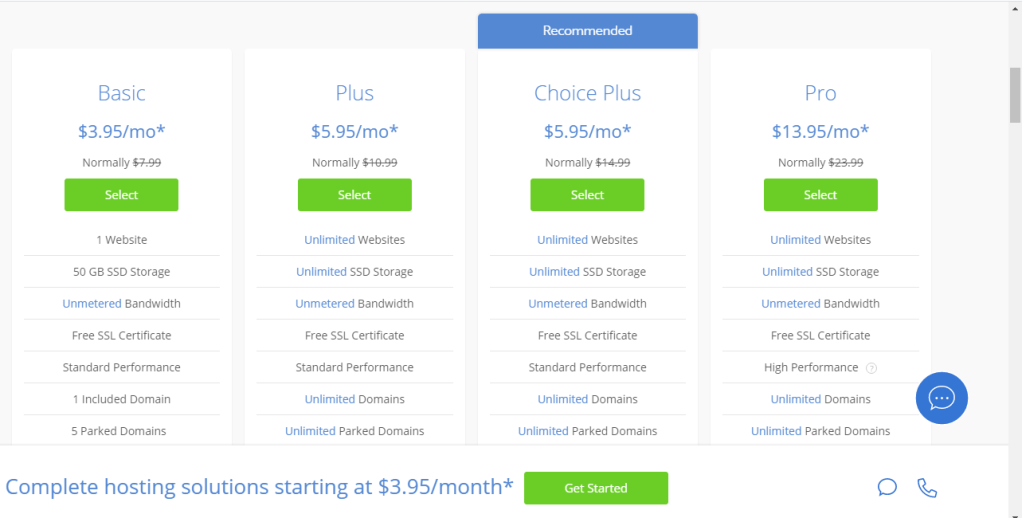Select the Basic plan button
This screenshot has height=518, width=1022.
pos(121,195)
